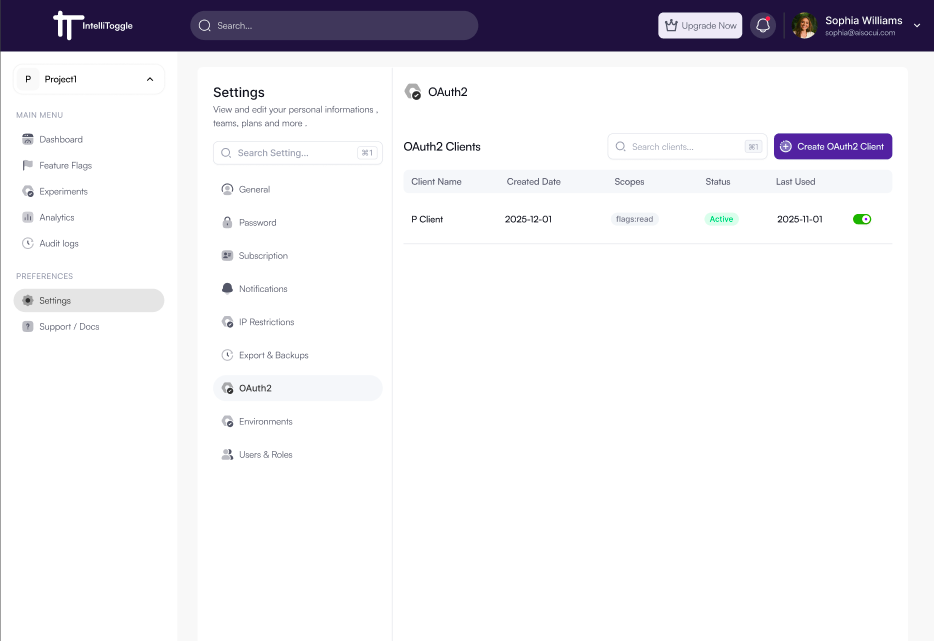Click the Analytics chart icon
The image size is (934, 641).
tap(28, 218)
